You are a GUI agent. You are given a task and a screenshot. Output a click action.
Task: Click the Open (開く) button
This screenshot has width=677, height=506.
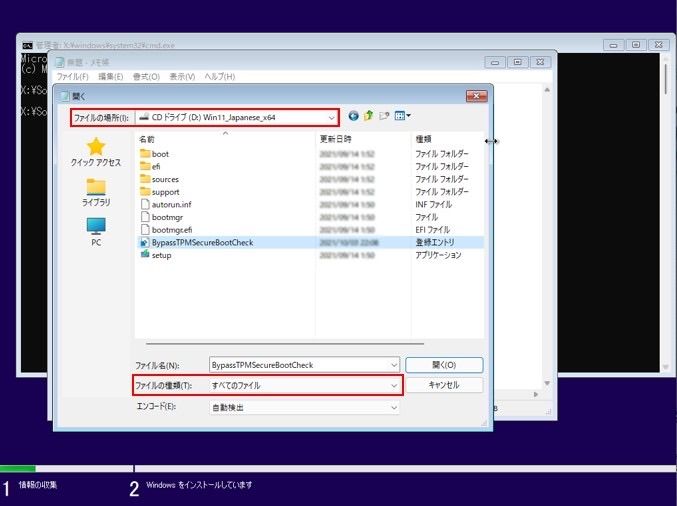coord(444,365)
